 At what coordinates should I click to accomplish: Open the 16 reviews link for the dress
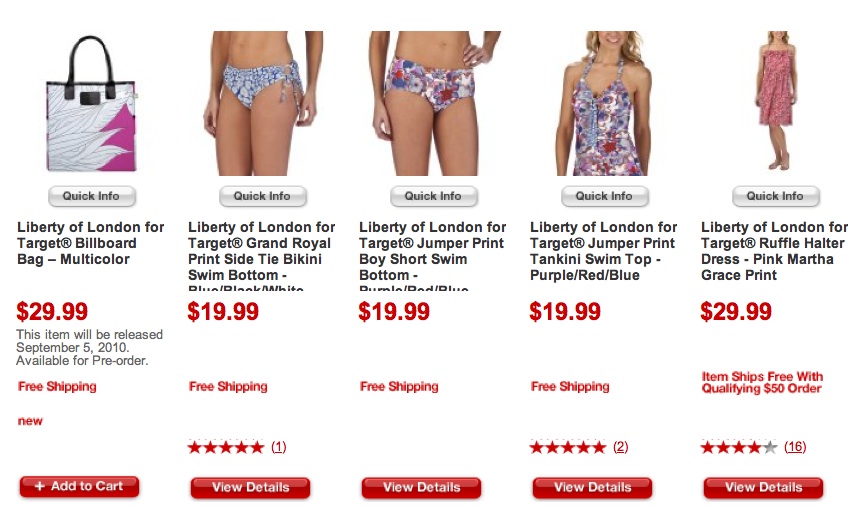click(795, 447)
